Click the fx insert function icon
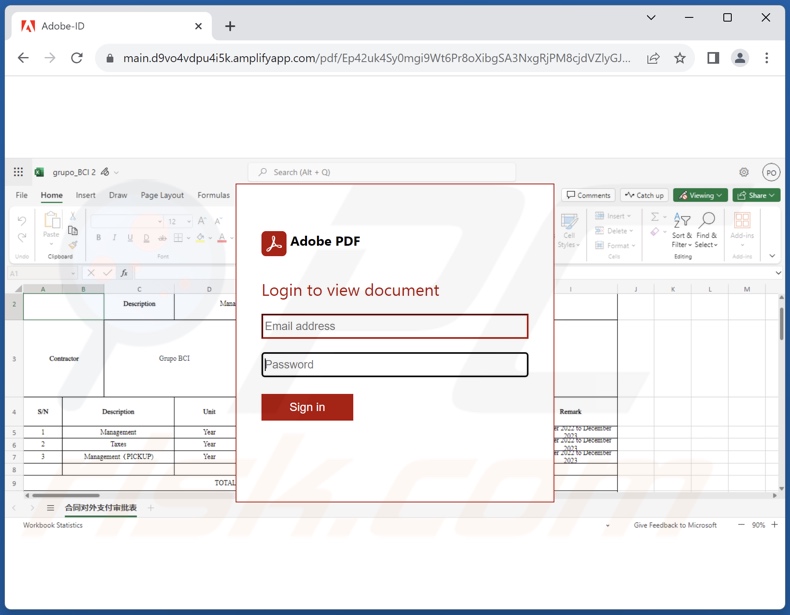The height and width of the screenshot is (615, 790). coord(124,273)
